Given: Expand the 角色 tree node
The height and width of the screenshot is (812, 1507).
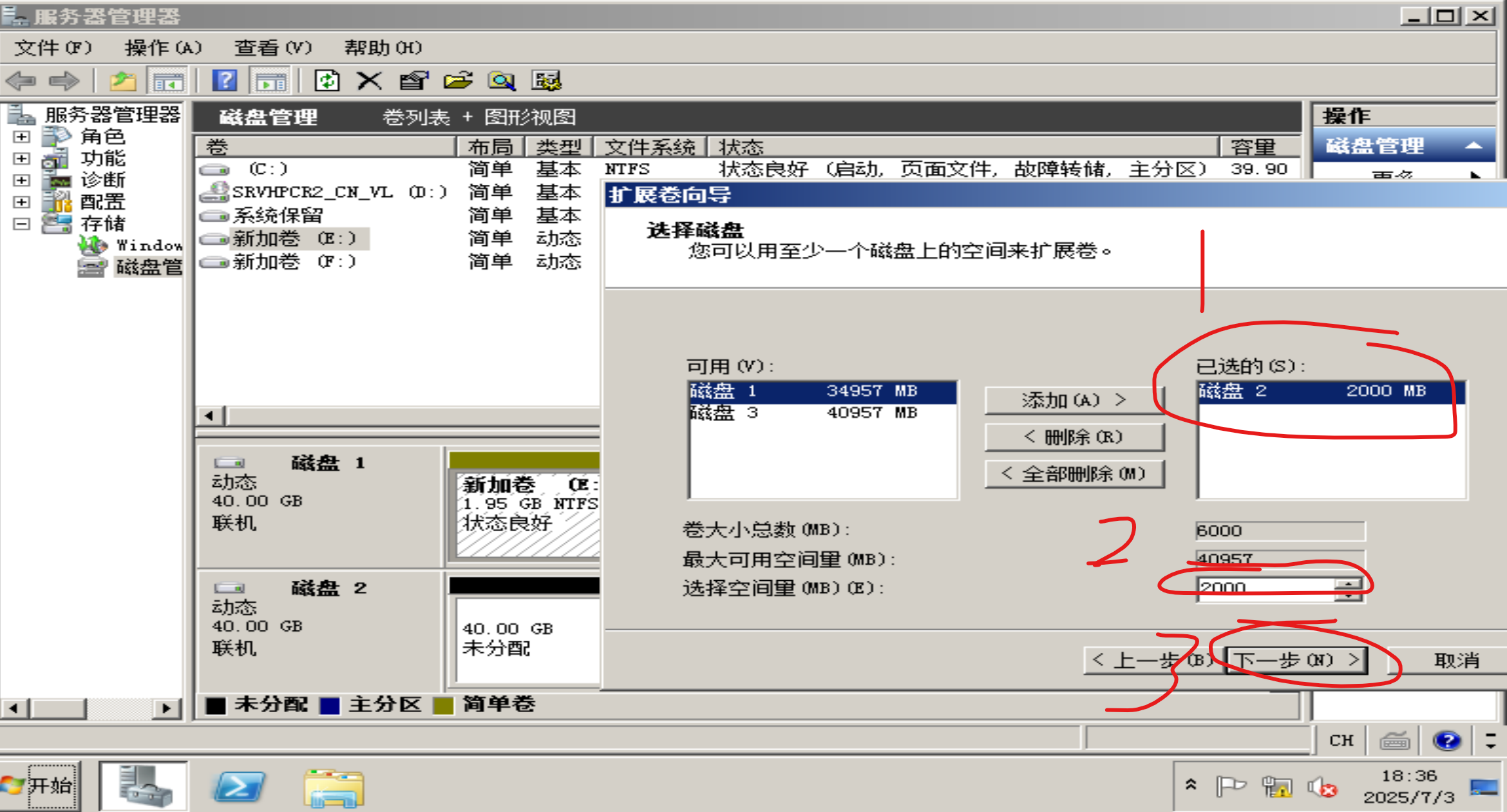Looking at the screenshot, I should (21, 137).
